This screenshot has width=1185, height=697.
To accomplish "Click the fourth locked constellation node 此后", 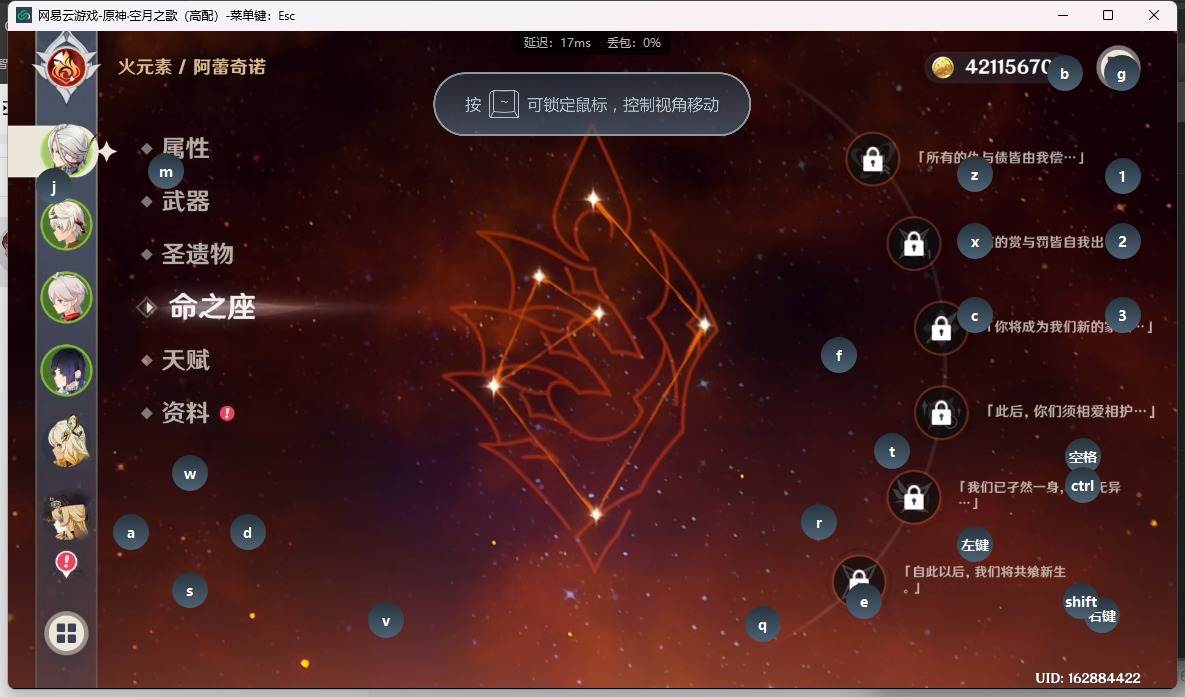I will (941, 413).
